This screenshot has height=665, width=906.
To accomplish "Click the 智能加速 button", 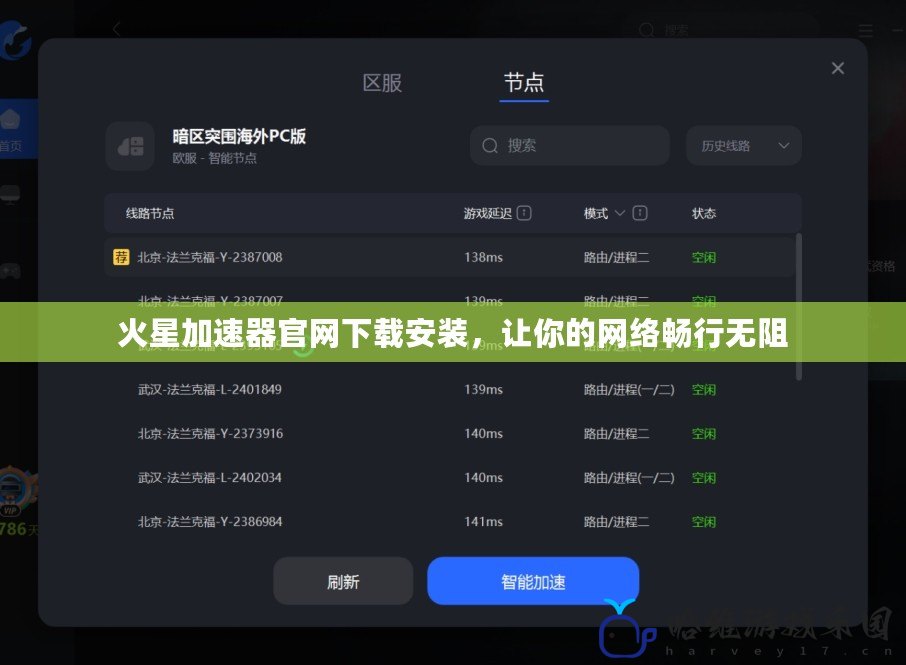I will tap(533, 581).
